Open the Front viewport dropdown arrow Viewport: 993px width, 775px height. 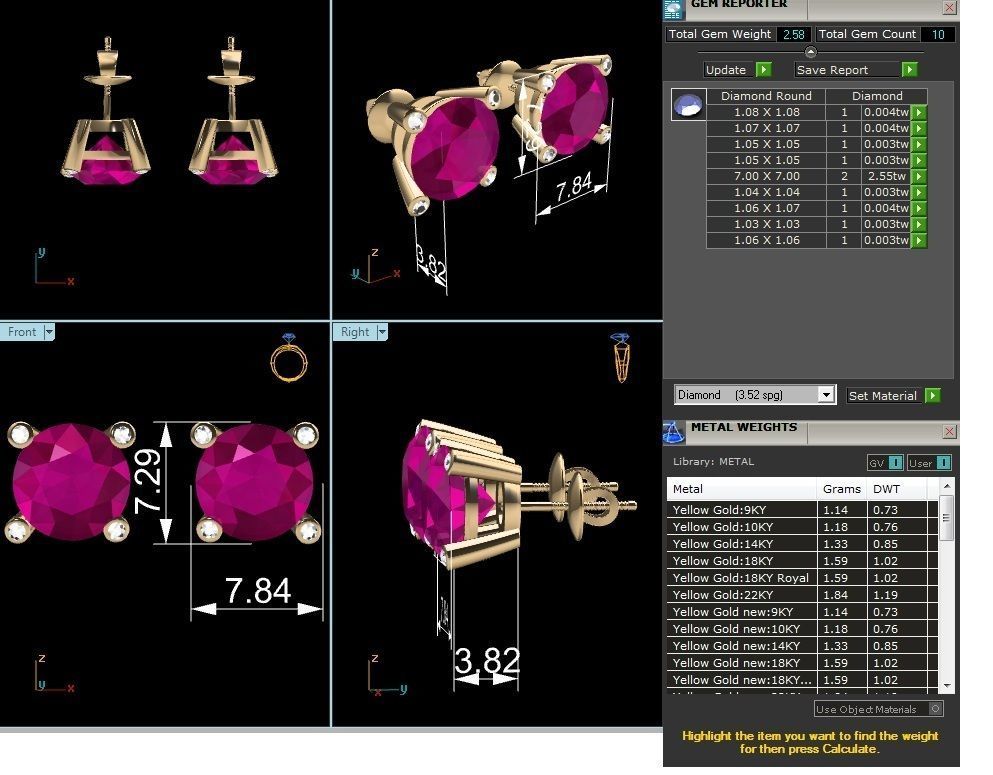(x=49, y=332)
